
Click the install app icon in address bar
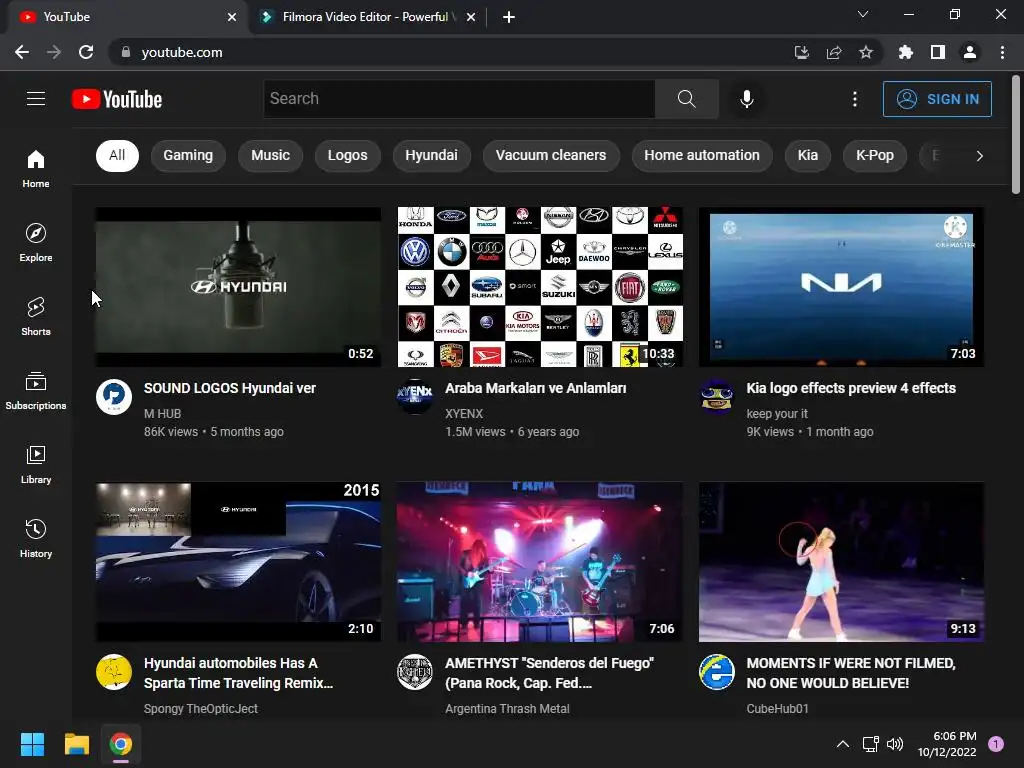(802, 52)
